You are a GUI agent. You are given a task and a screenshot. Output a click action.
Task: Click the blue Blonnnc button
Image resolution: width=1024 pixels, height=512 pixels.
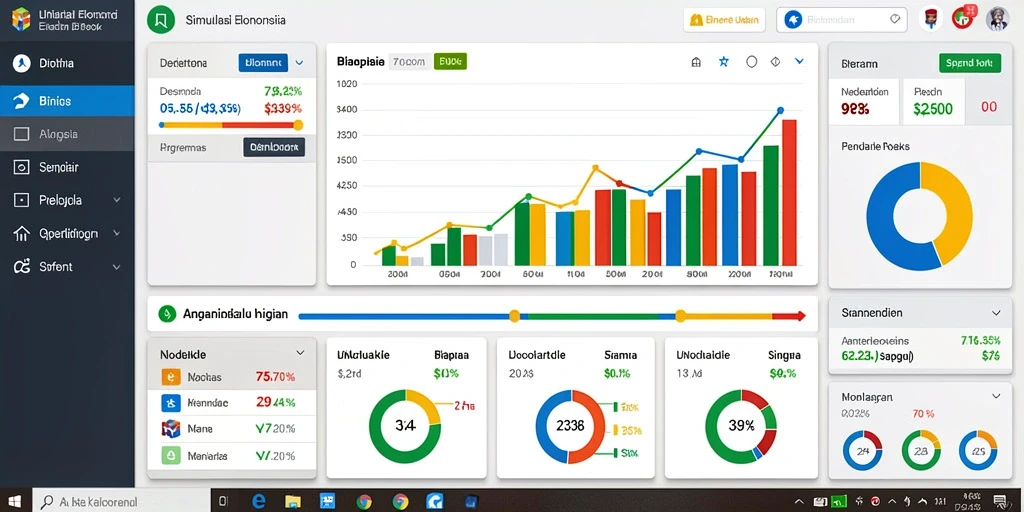(263, 63)
